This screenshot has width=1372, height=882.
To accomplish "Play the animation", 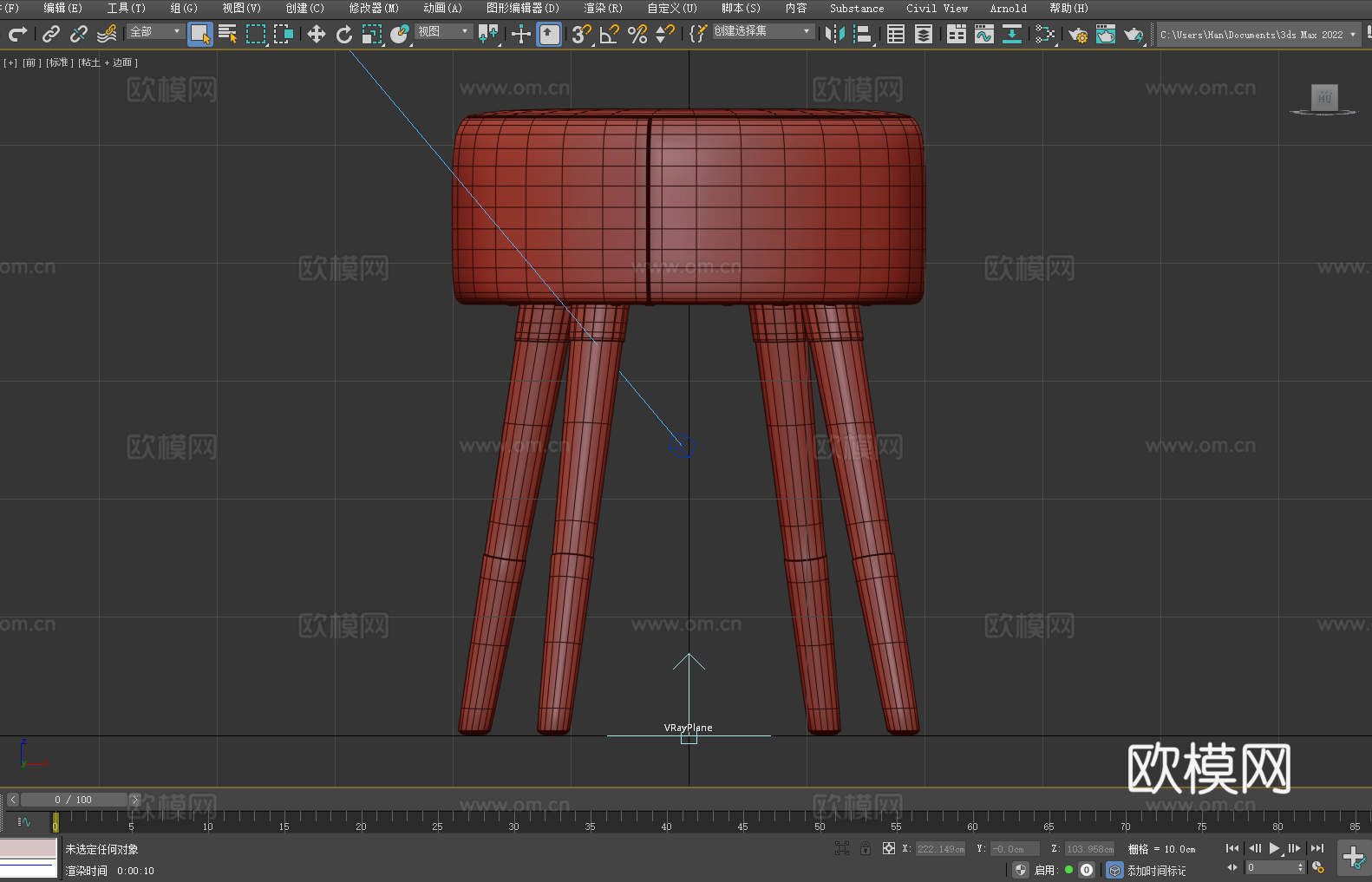I will [1274, 848].
